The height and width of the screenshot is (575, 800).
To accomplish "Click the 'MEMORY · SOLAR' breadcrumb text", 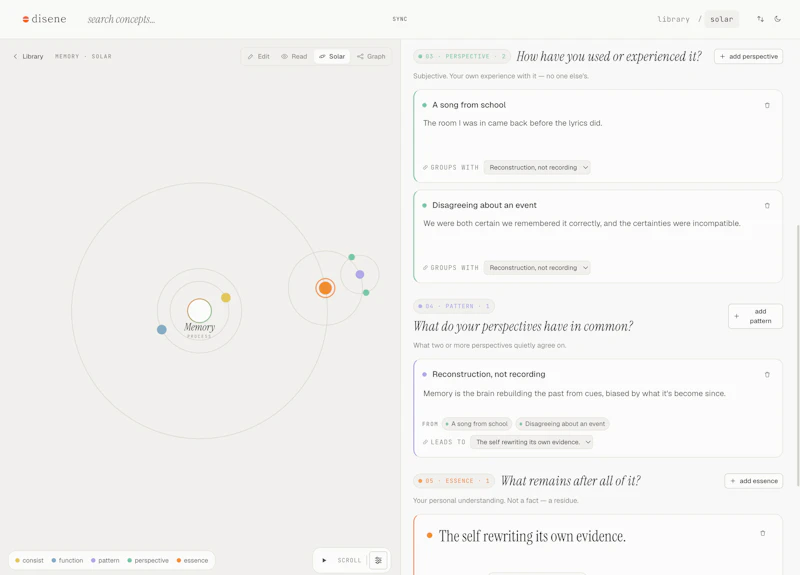I will [x=83, y=56].
